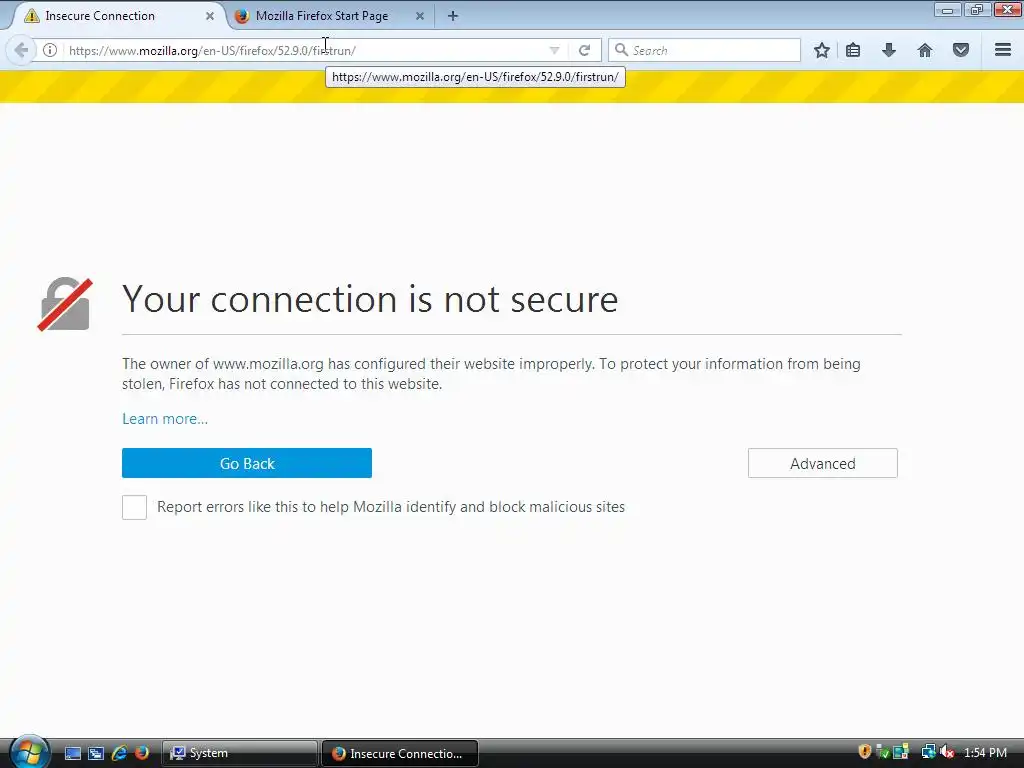Click the broken padlock warning icon
This screenshot has height=768, width=1024.
click(x=65, y=304)
